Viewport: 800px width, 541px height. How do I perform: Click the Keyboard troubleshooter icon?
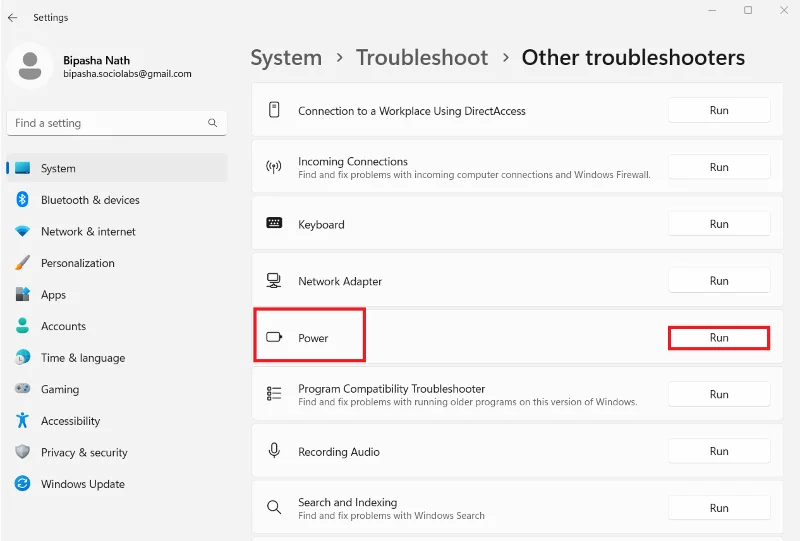point(274,223)
